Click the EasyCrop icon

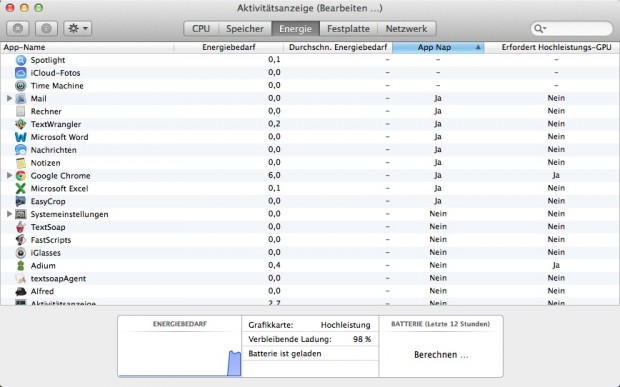pyautogui.click(x=21, y=201)
